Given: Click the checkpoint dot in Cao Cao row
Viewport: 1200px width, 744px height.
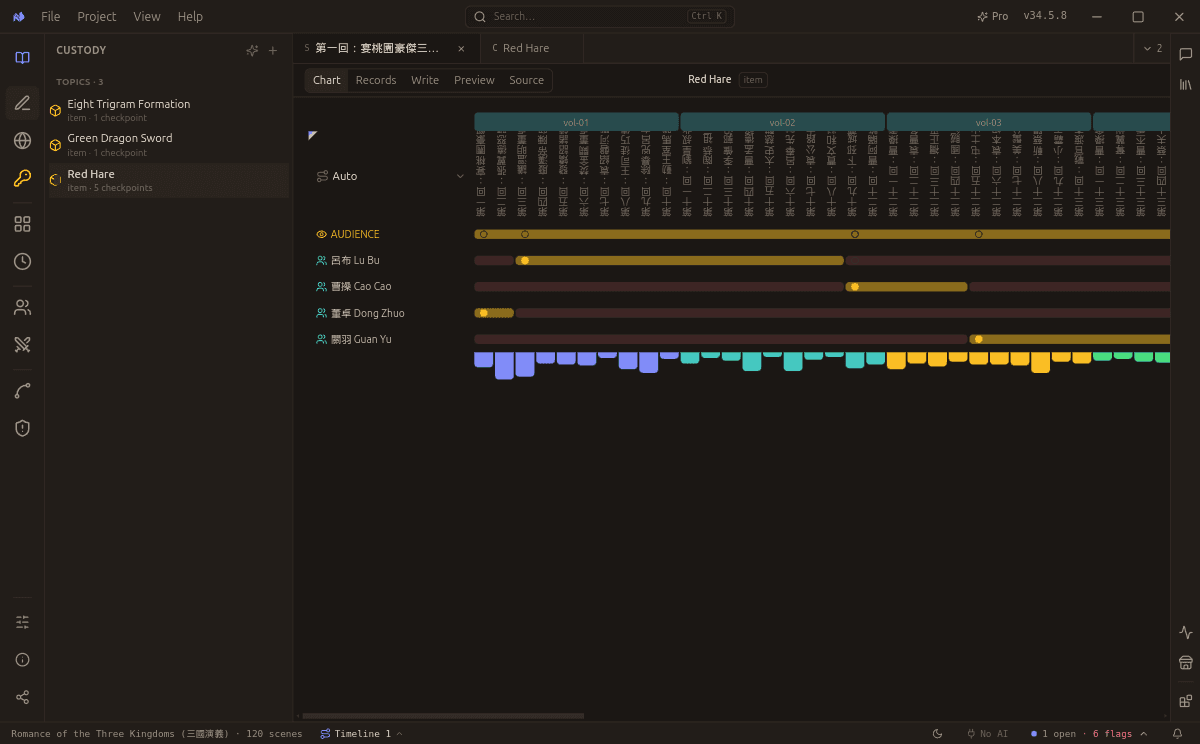Looking at the screenshot, I should coord(855,286).
